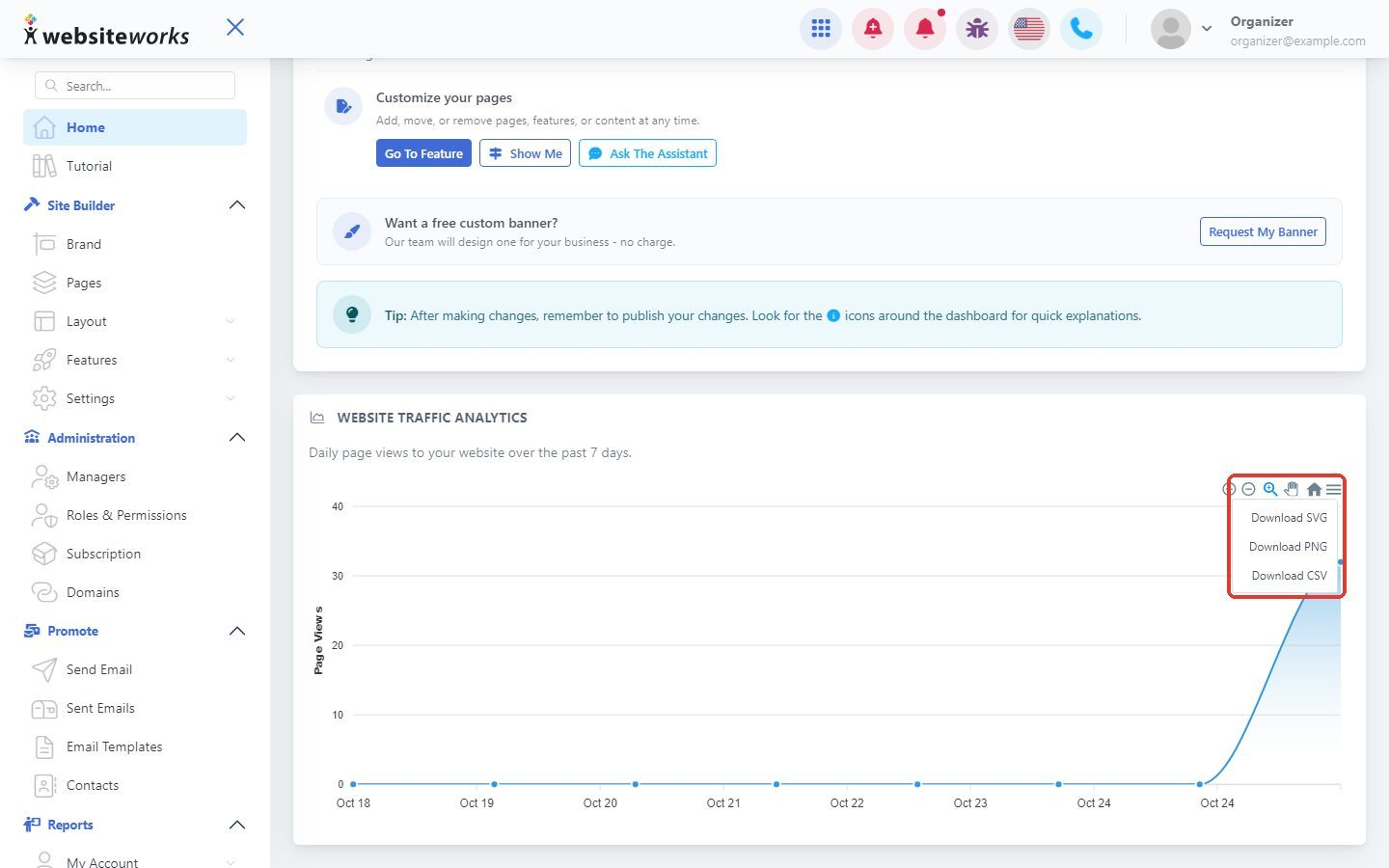
Task: Click the Request My Banner button
Action: [1263, 231]
